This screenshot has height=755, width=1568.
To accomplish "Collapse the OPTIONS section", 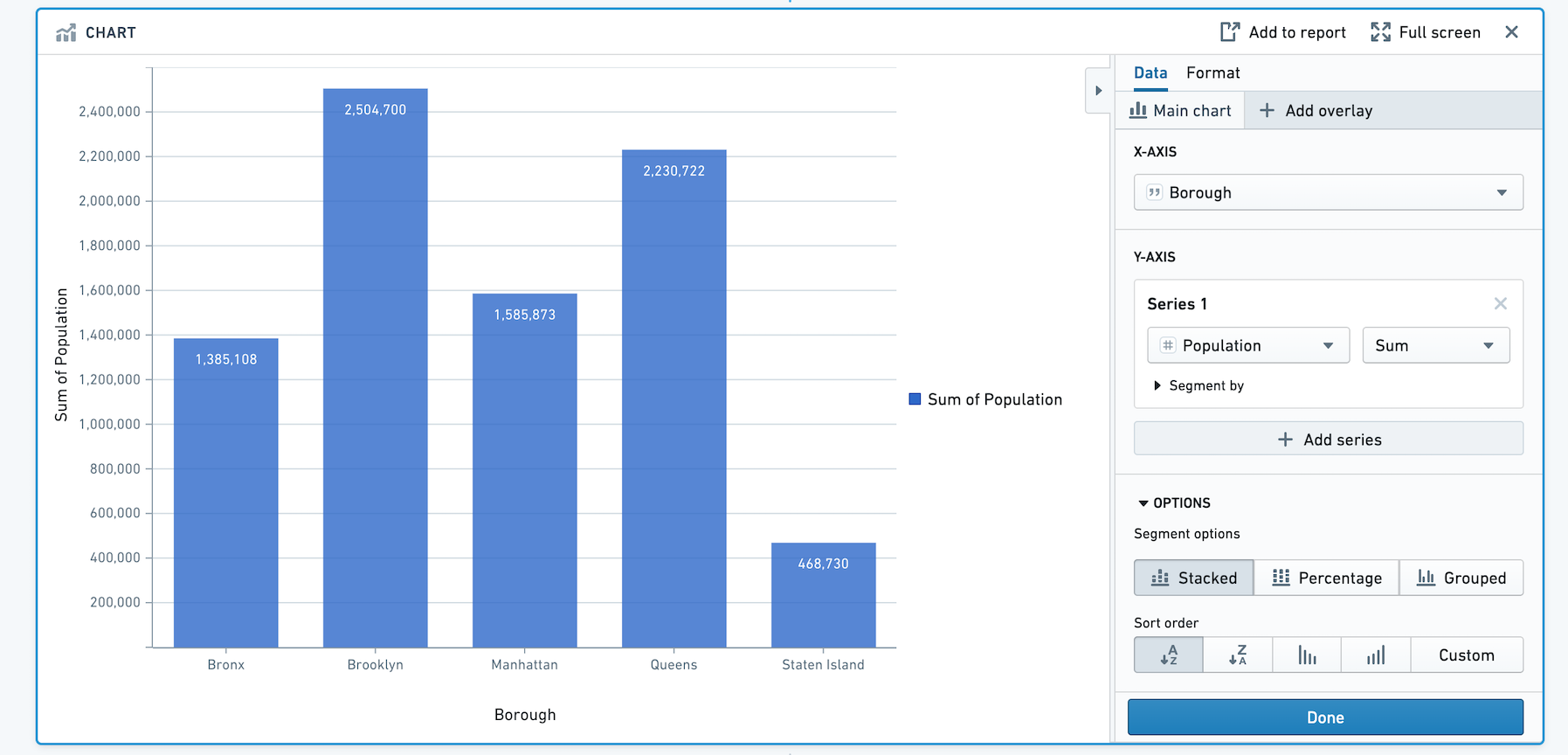I will (1174, 502).
